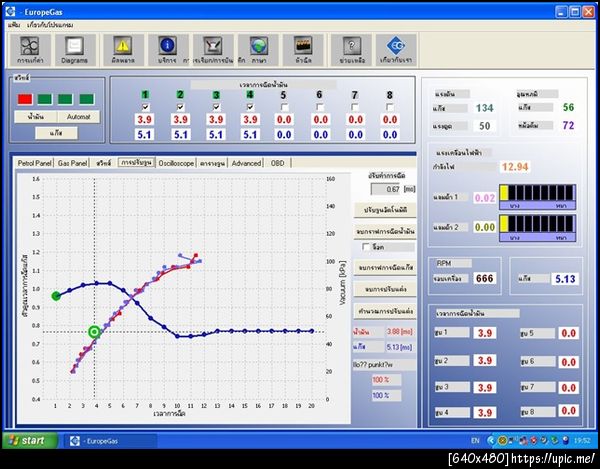Click the red 100 % readout
This screenshot has height=469, width=600.
[x=385, y=380]
